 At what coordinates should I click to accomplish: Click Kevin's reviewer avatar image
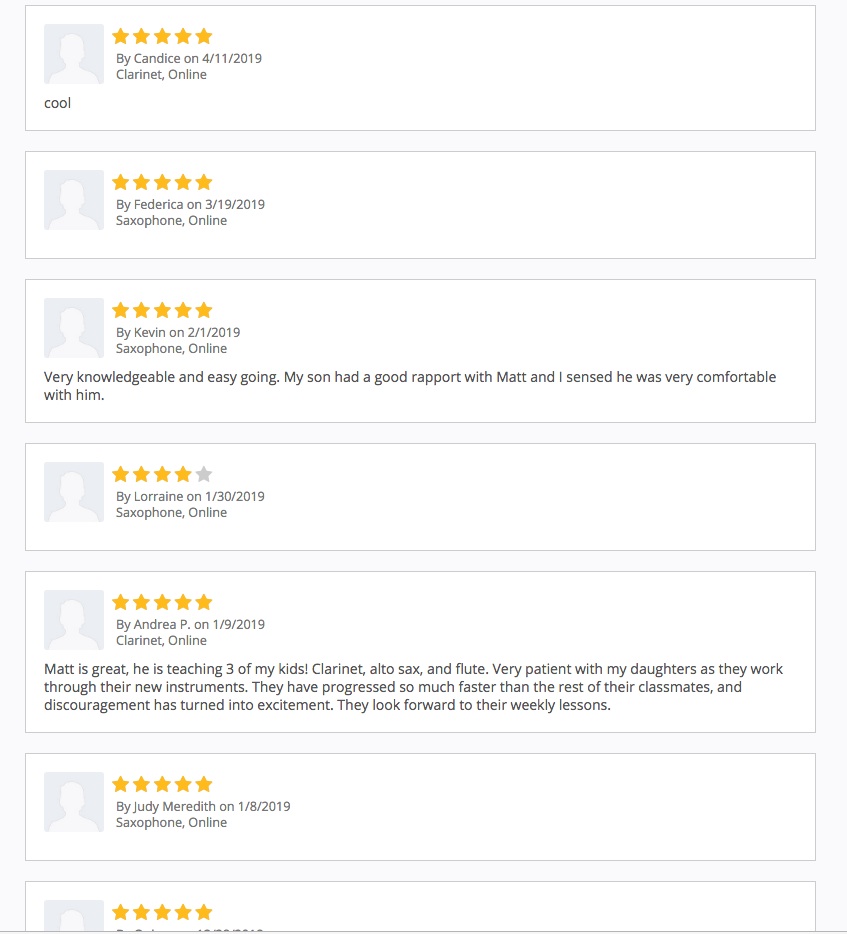click(74, 328)
